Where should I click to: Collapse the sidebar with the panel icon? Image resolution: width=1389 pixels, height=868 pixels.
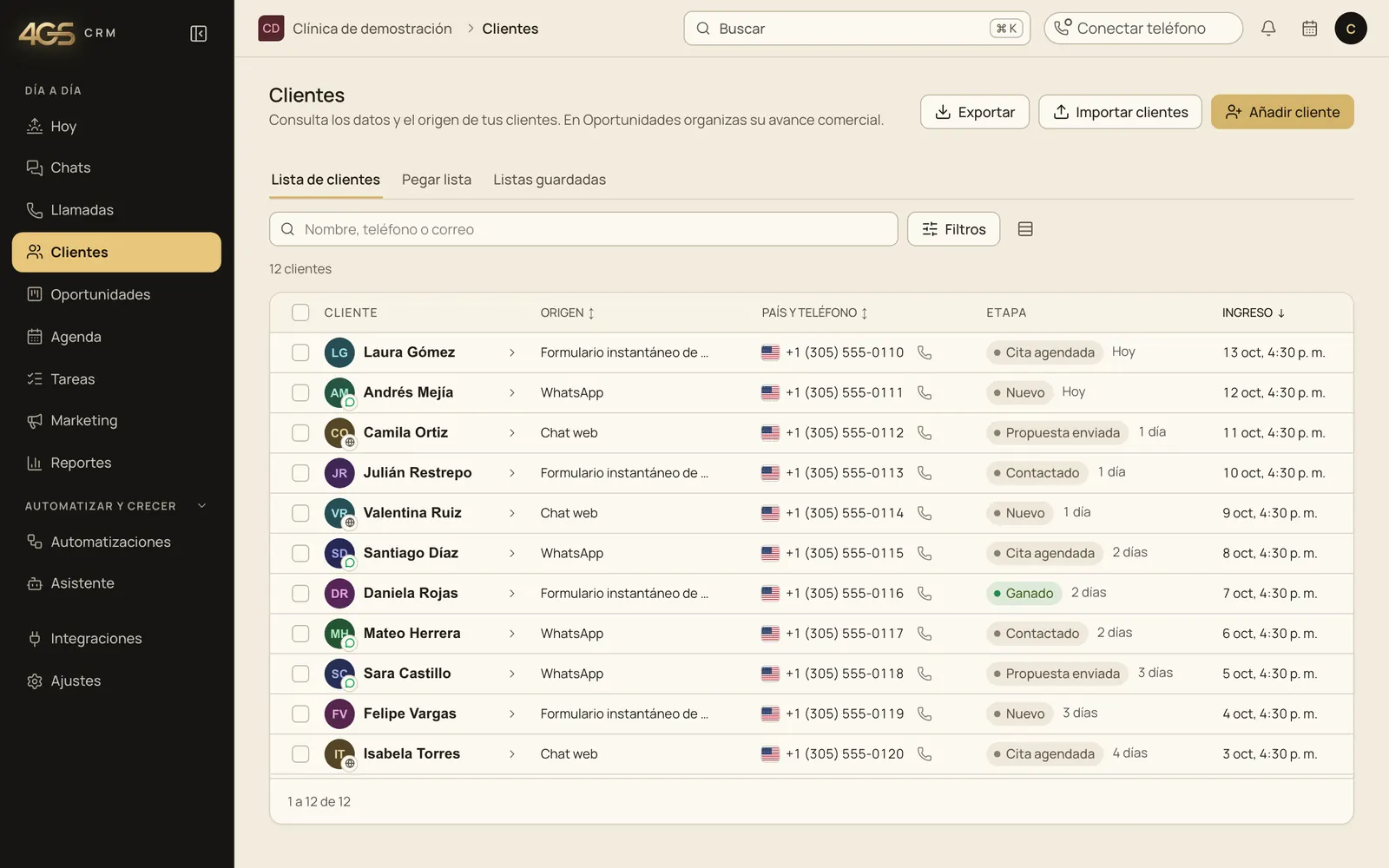click(x=198, y=34)
